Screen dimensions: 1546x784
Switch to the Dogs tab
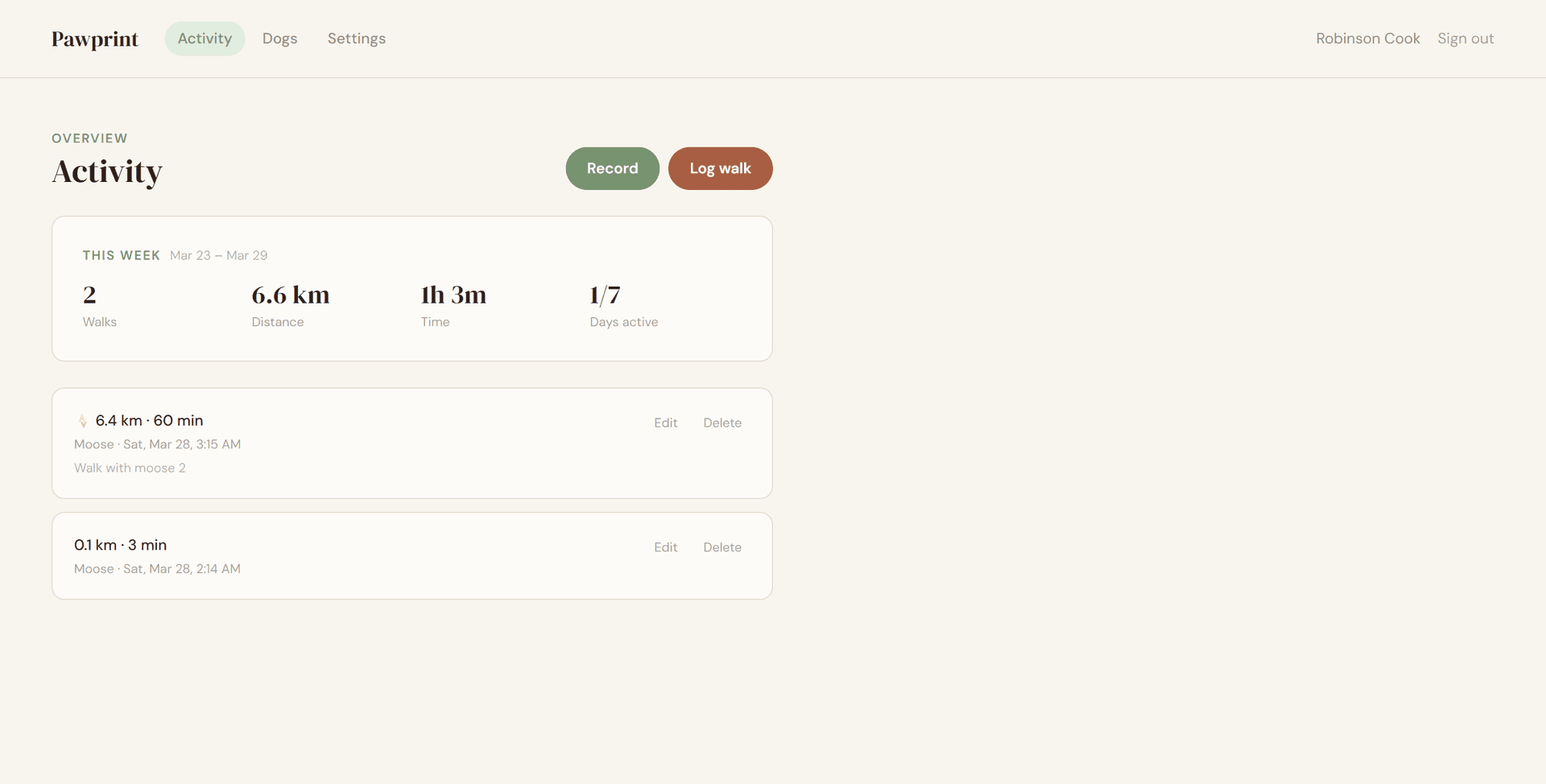279,38
